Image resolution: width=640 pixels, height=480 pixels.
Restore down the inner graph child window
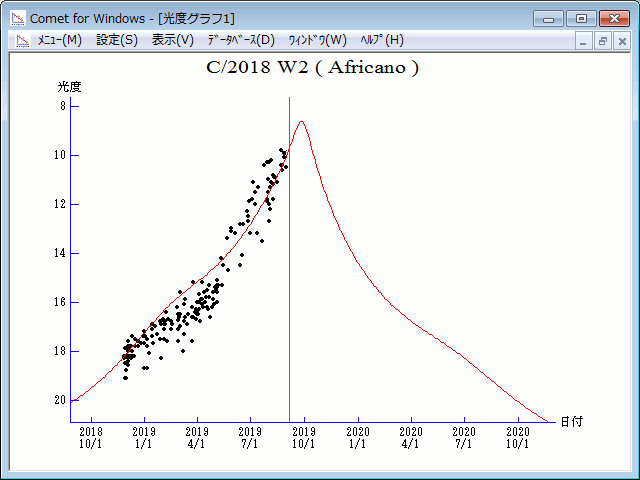pyautogui.click(x=603, y=41)
